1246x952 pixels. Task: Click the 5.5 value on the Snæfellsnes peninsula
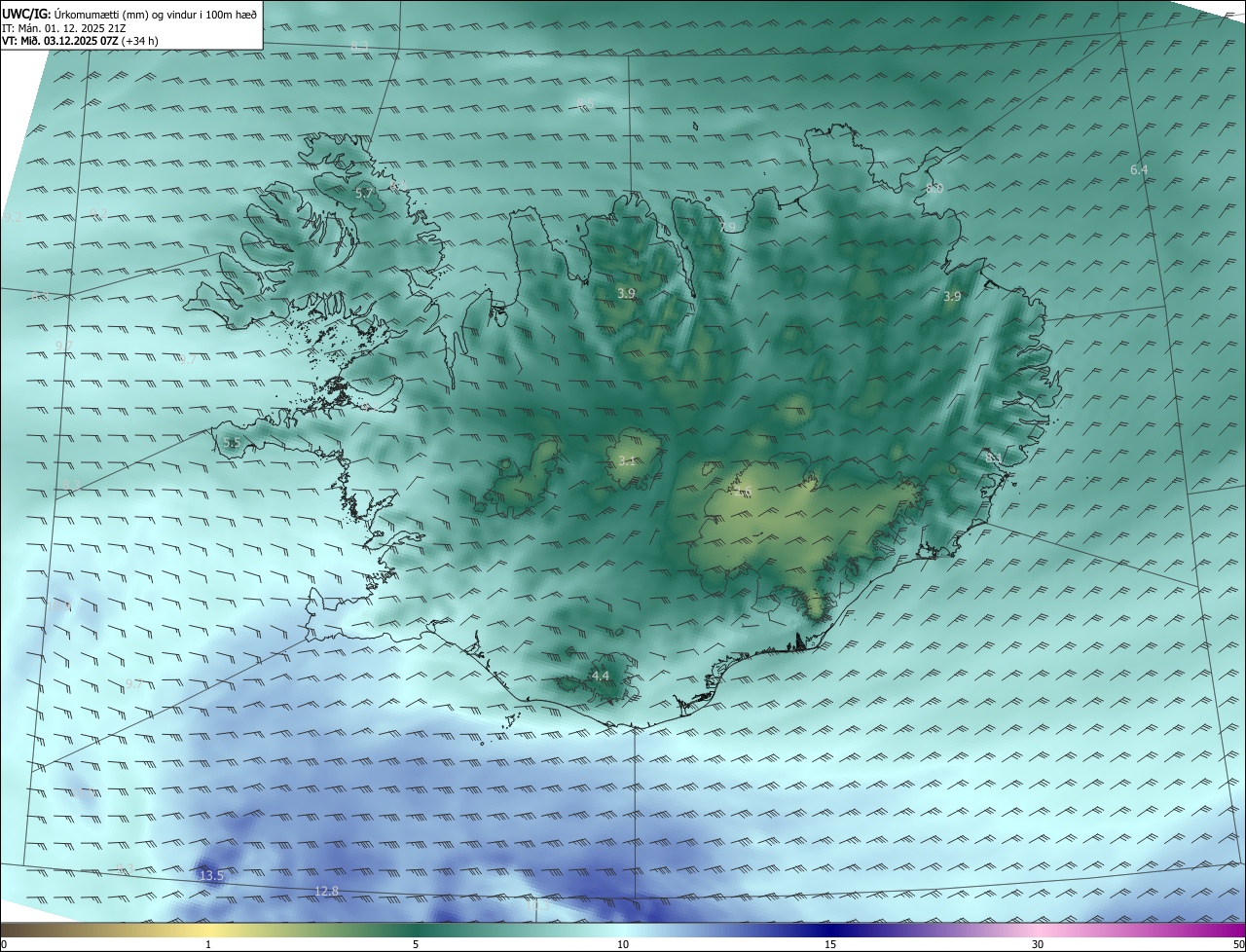pos(232,443)
